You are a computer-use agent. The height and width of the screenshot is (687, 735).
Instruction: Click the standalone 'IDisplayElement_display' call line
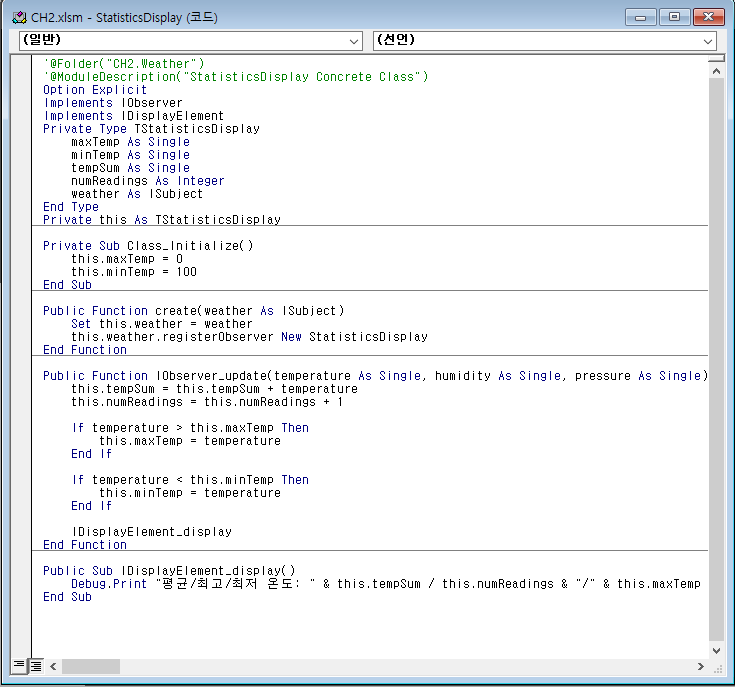(x=151, y=532)
